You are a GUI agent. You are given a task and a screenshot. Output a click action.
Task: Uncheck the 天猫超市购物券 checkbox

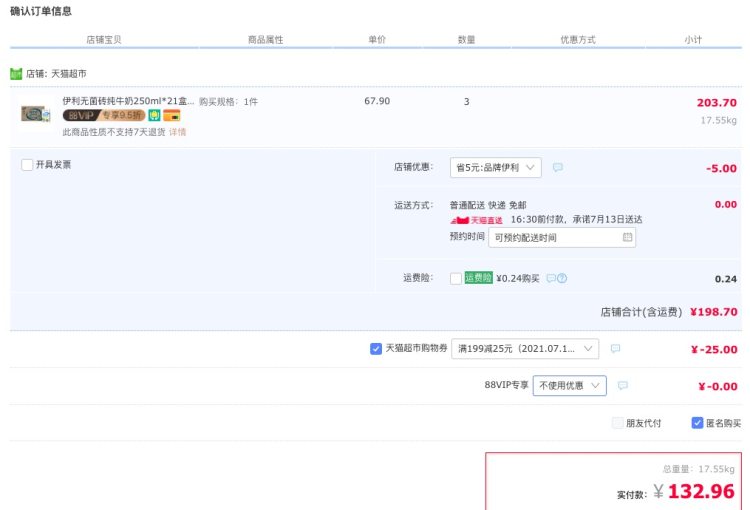376,349
